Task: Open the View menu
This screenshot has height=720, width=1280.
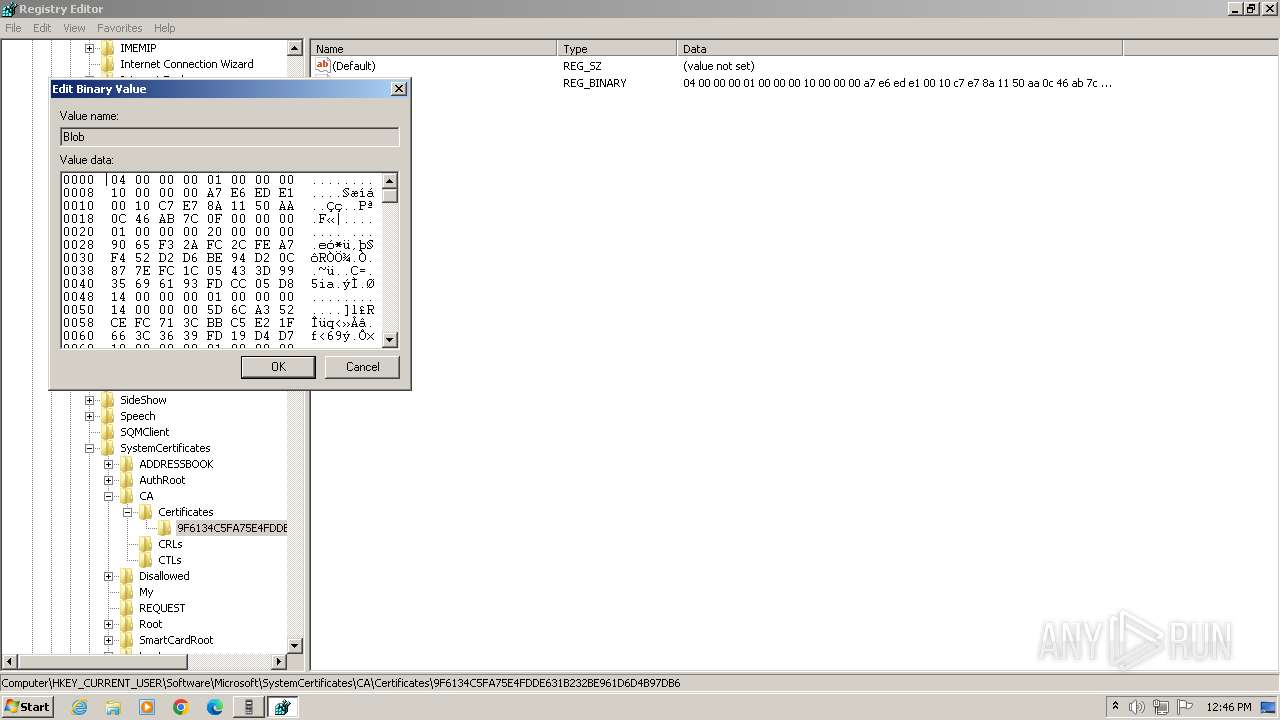Action: [74, 28]
